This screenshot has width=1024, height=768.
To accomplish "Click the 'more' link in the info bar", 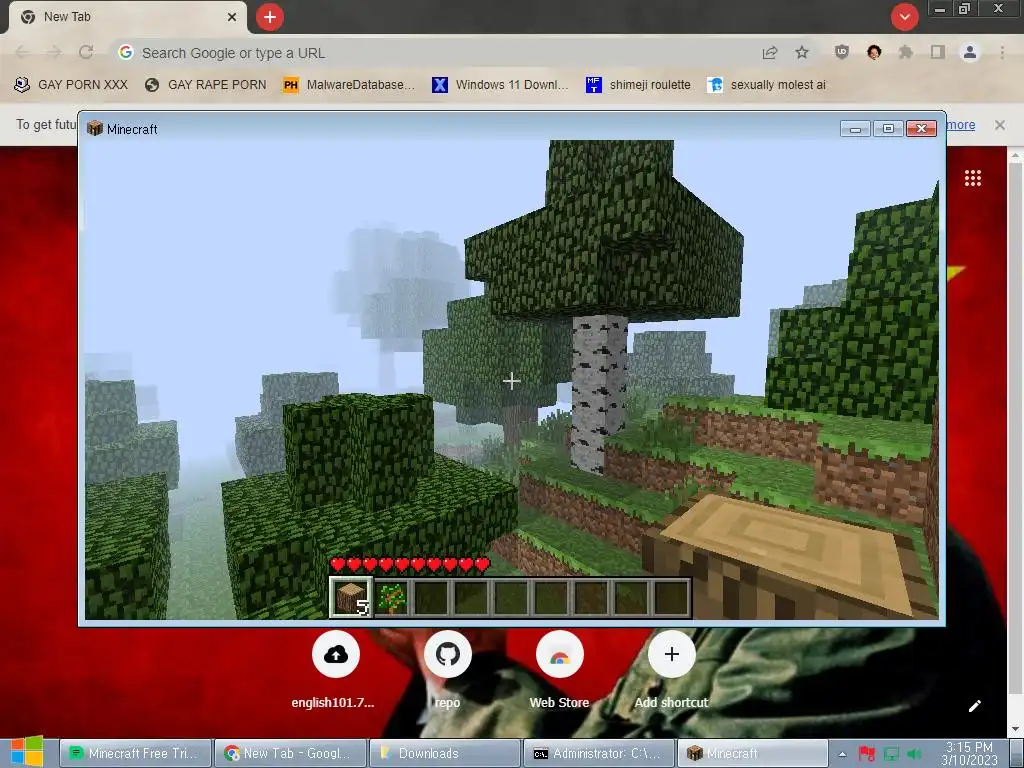I will (x=961, y=125).
